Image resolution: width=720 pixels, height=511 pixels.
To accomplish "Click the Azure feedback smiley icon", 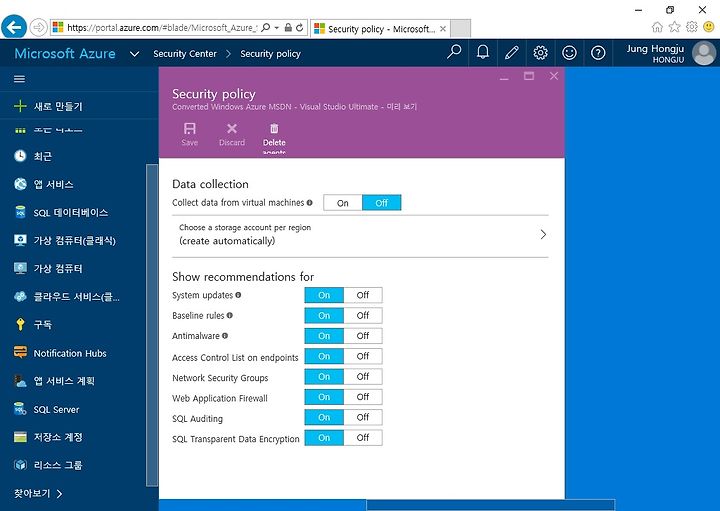I will (x=569, y=52).
